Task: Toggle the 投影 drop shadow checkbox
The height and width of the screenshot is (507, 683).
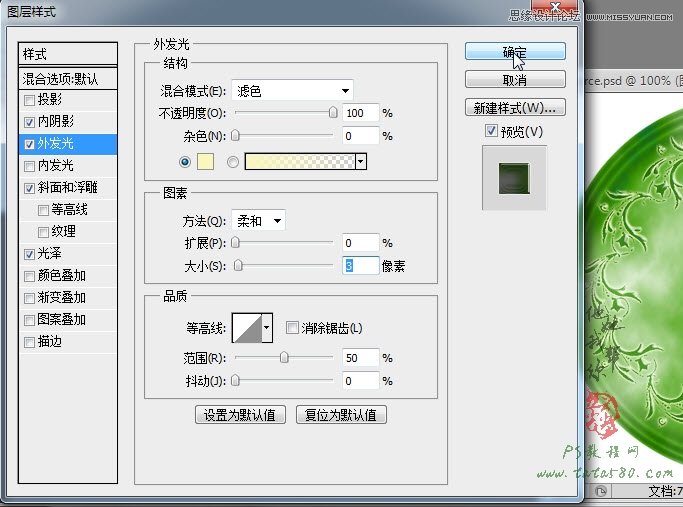Action: click(x=29, y=101)
